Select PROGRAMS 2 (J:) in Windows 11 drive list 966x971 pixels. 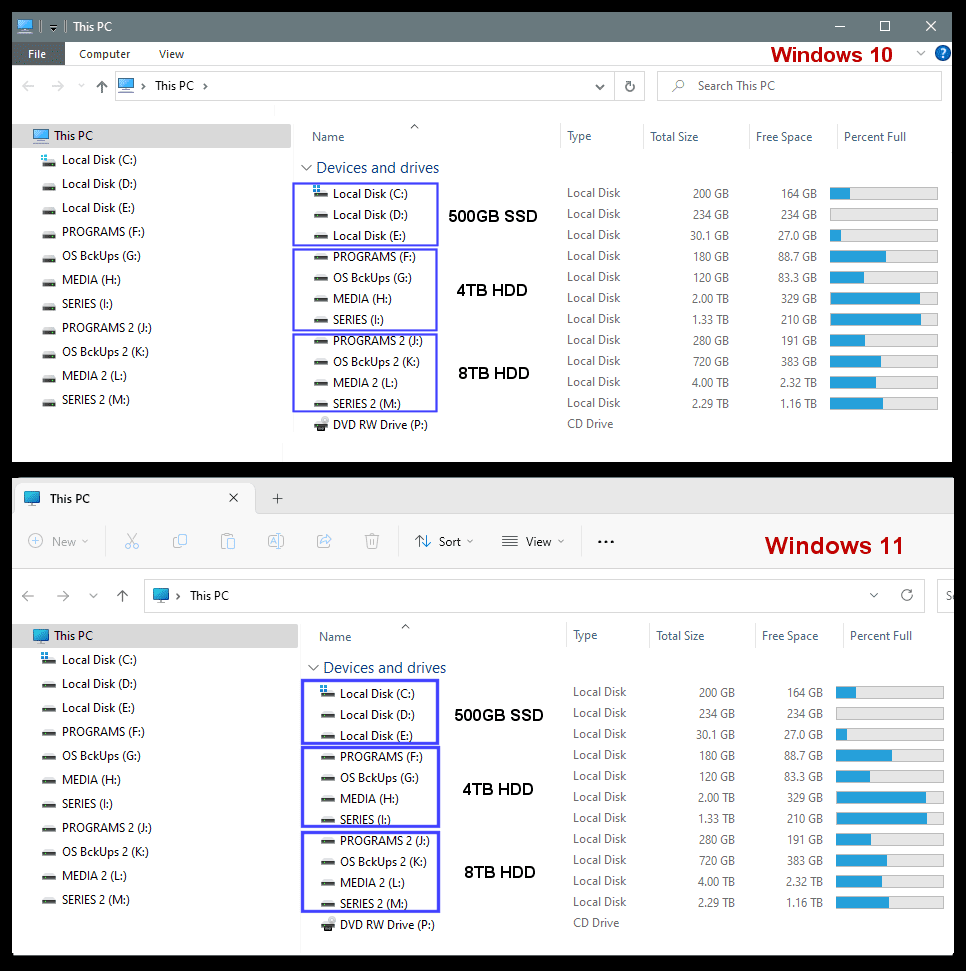375,841
